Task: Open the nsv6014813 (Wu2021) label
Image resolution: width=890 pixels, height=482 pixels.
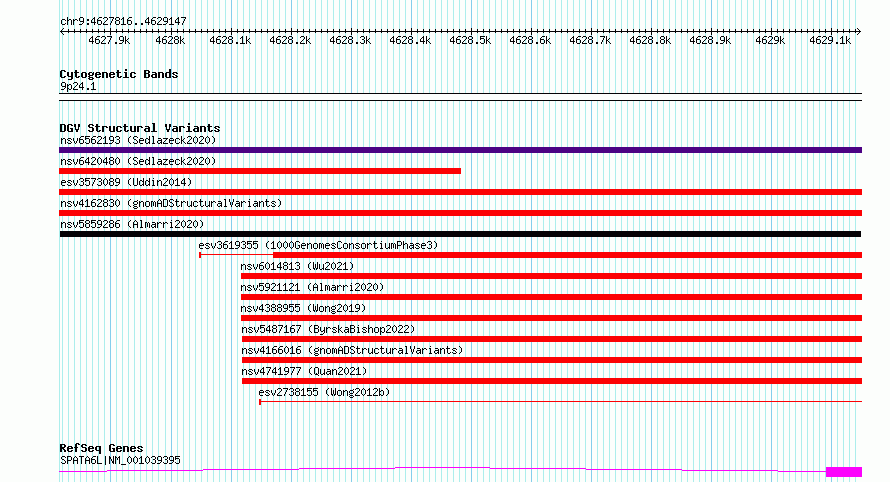Action: 297,266
